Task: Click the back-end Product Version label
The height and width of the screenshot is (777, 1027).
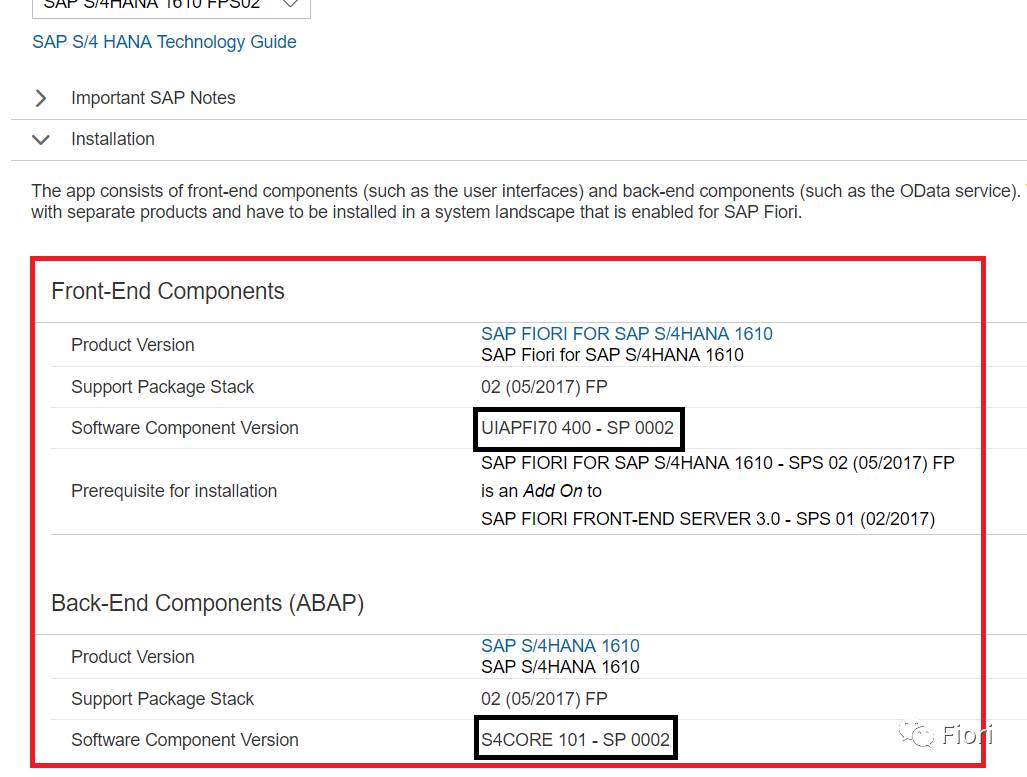Action: pos(132,656)
